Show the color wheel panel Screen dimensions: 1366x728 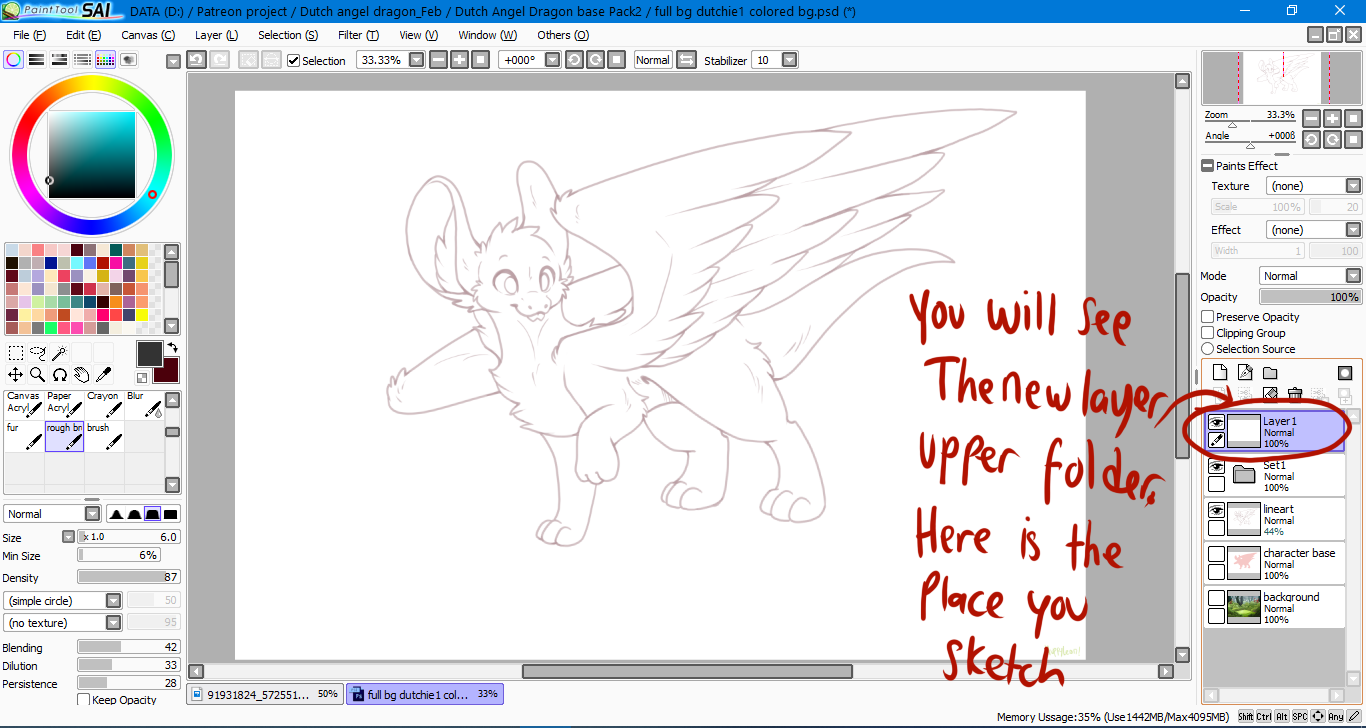(x=14, y=60)
